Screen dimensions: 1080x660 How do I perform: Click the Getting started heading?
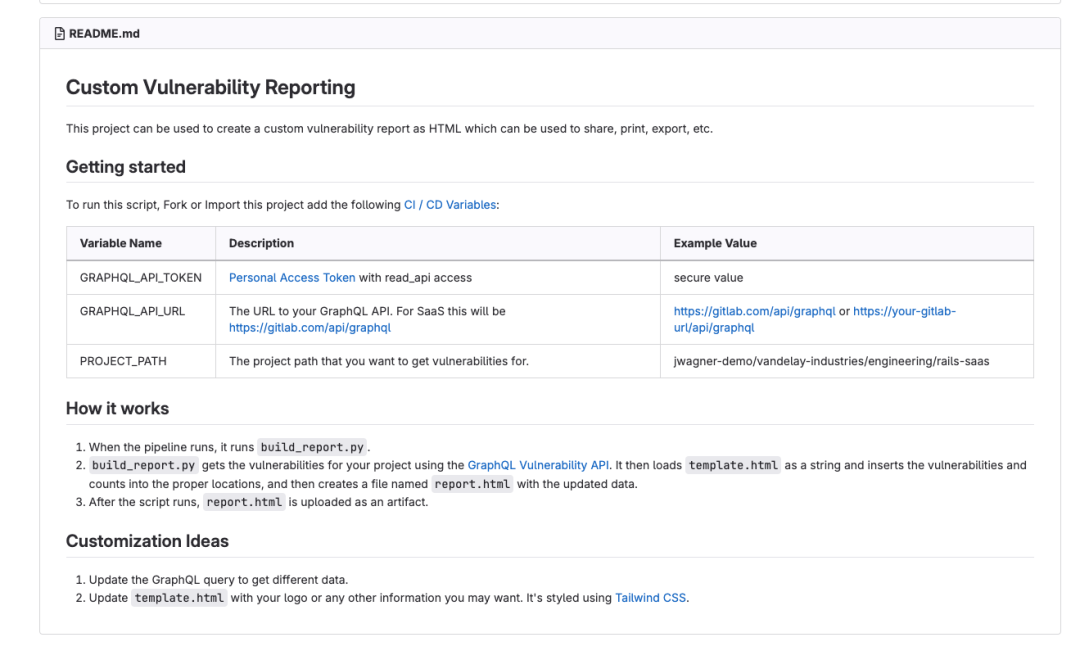(x=125, y=166)
